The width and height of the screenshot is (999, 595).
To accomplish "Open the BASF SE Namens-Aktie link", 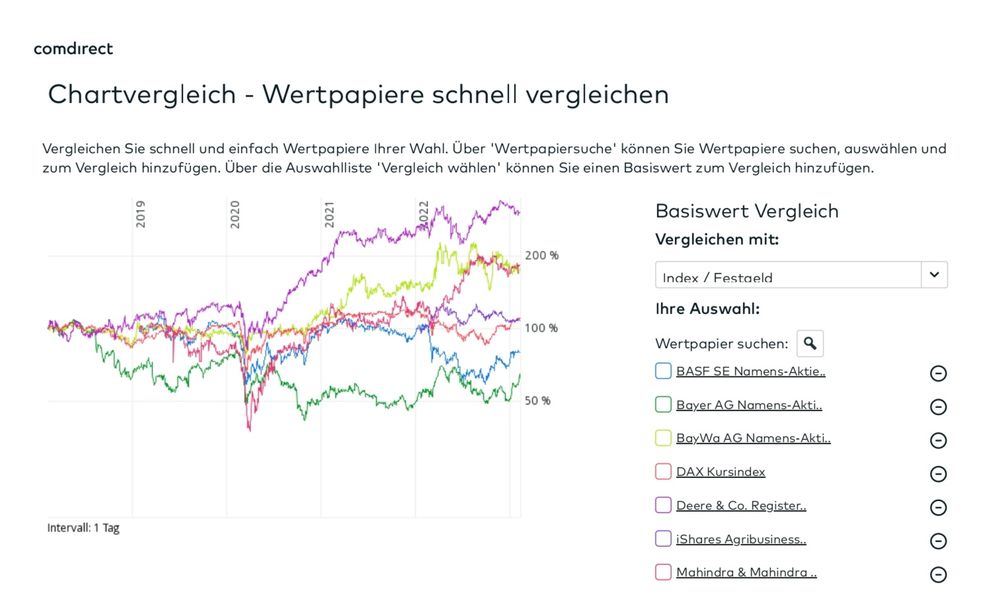I will click(749, 371).
